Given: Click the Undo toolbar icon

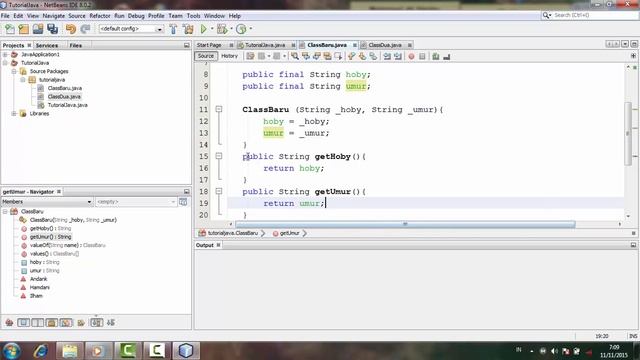Looking at the screenshot, I should click(71, 29).
